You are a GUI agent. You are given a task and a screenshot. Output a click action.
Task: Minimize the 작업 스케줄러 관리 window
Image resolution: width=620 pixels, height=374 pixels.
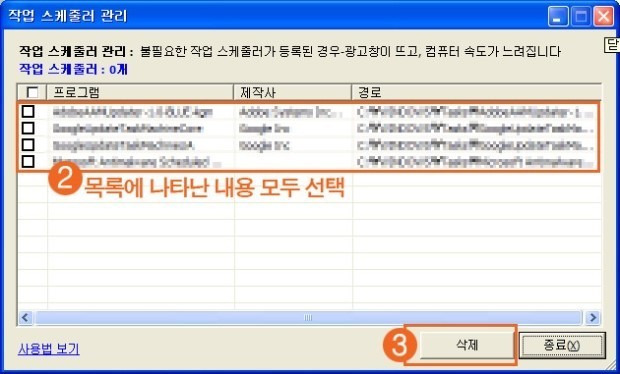pos(558,17)
